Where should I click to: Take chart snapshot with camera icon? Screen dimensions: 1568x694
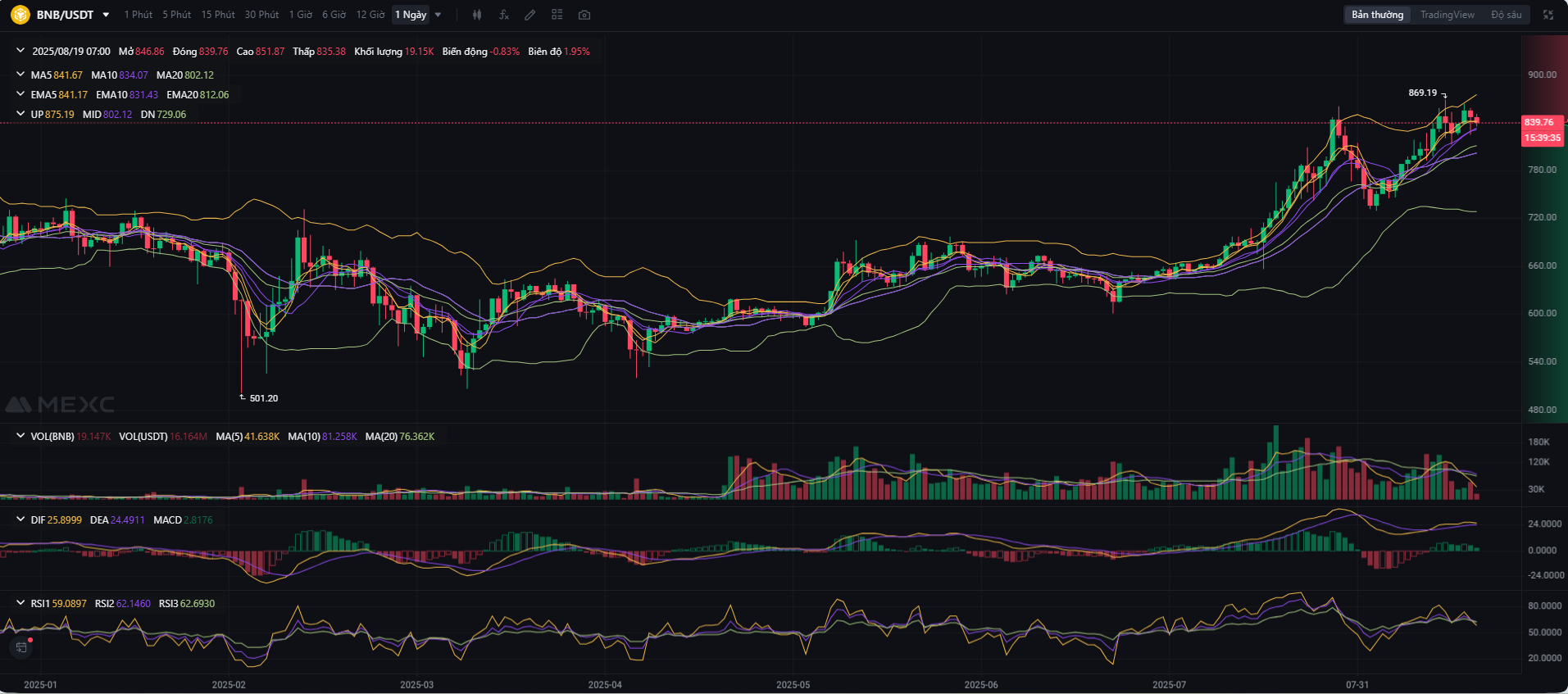click(x=584, y=15)
